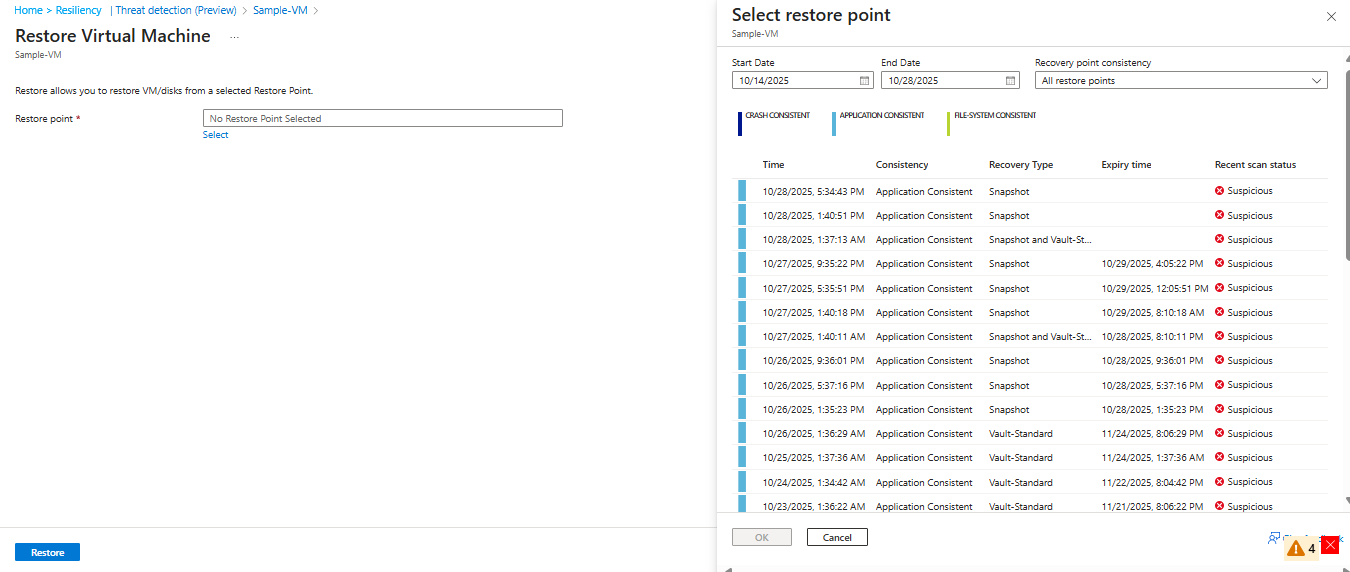
Task: Click the Crash Consistent legend label
Action: [x=777, y=115]
